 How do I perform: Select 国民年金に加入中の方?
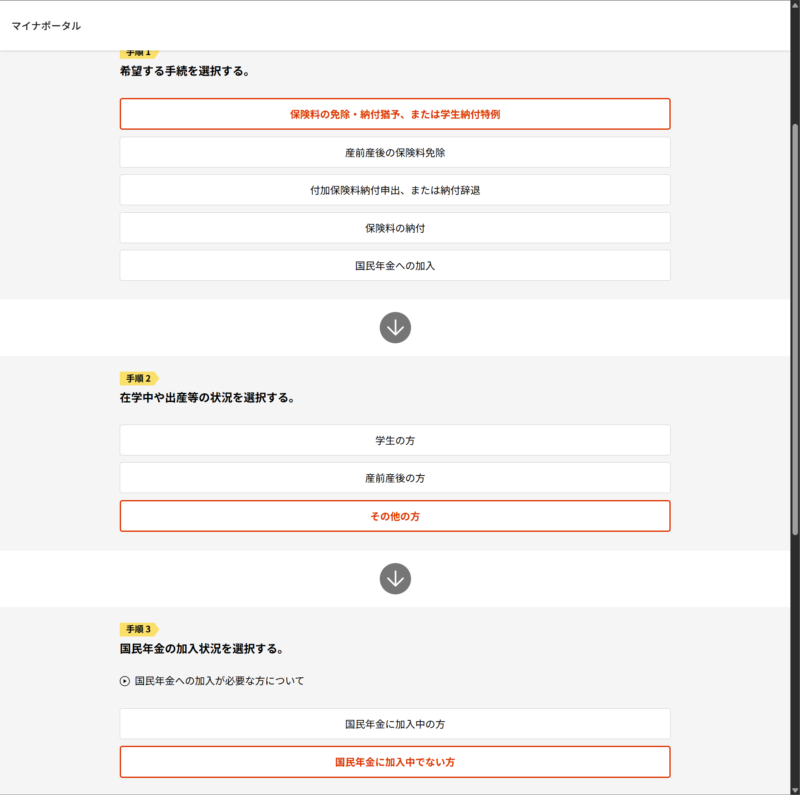395,724
